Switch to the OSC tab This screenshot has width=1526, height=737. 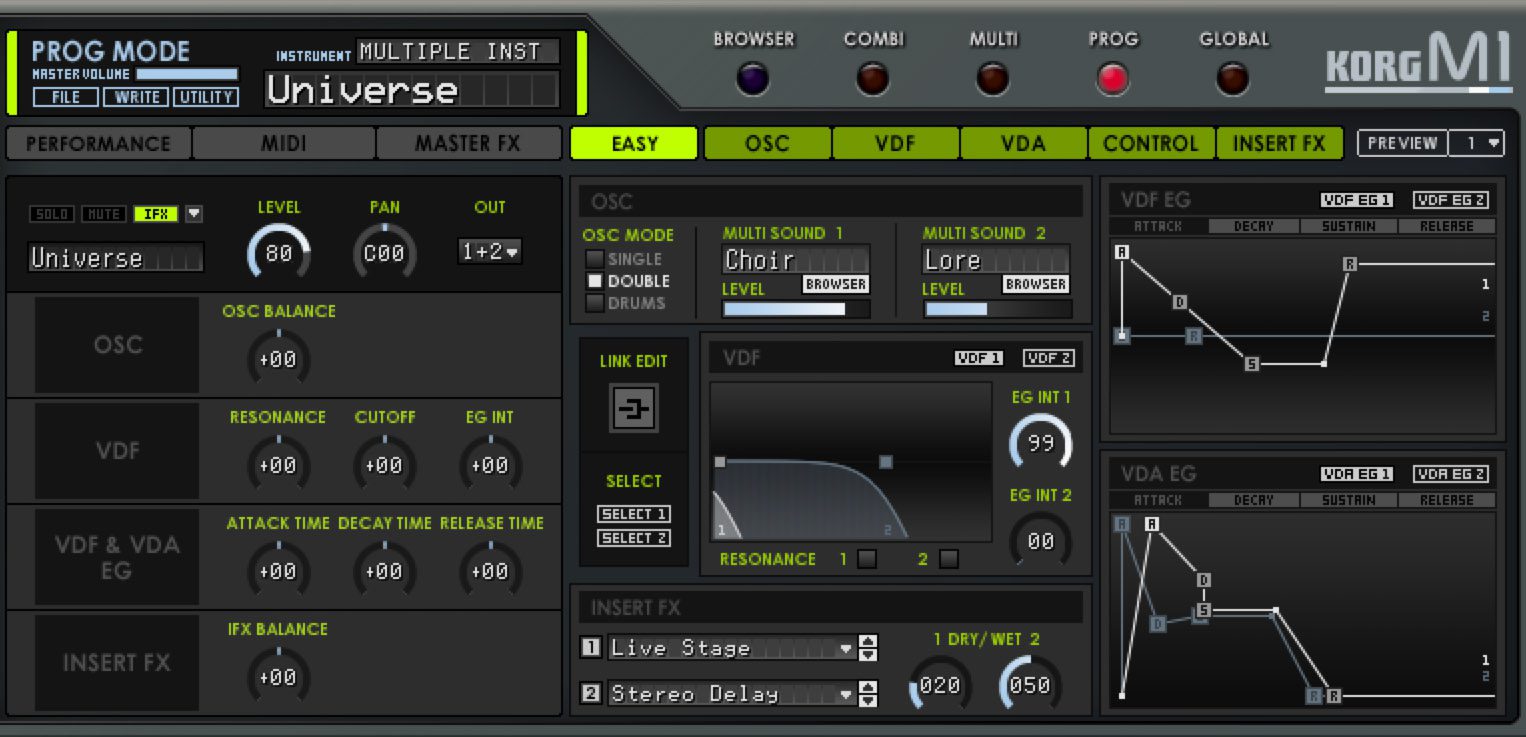tap(767, 143)
